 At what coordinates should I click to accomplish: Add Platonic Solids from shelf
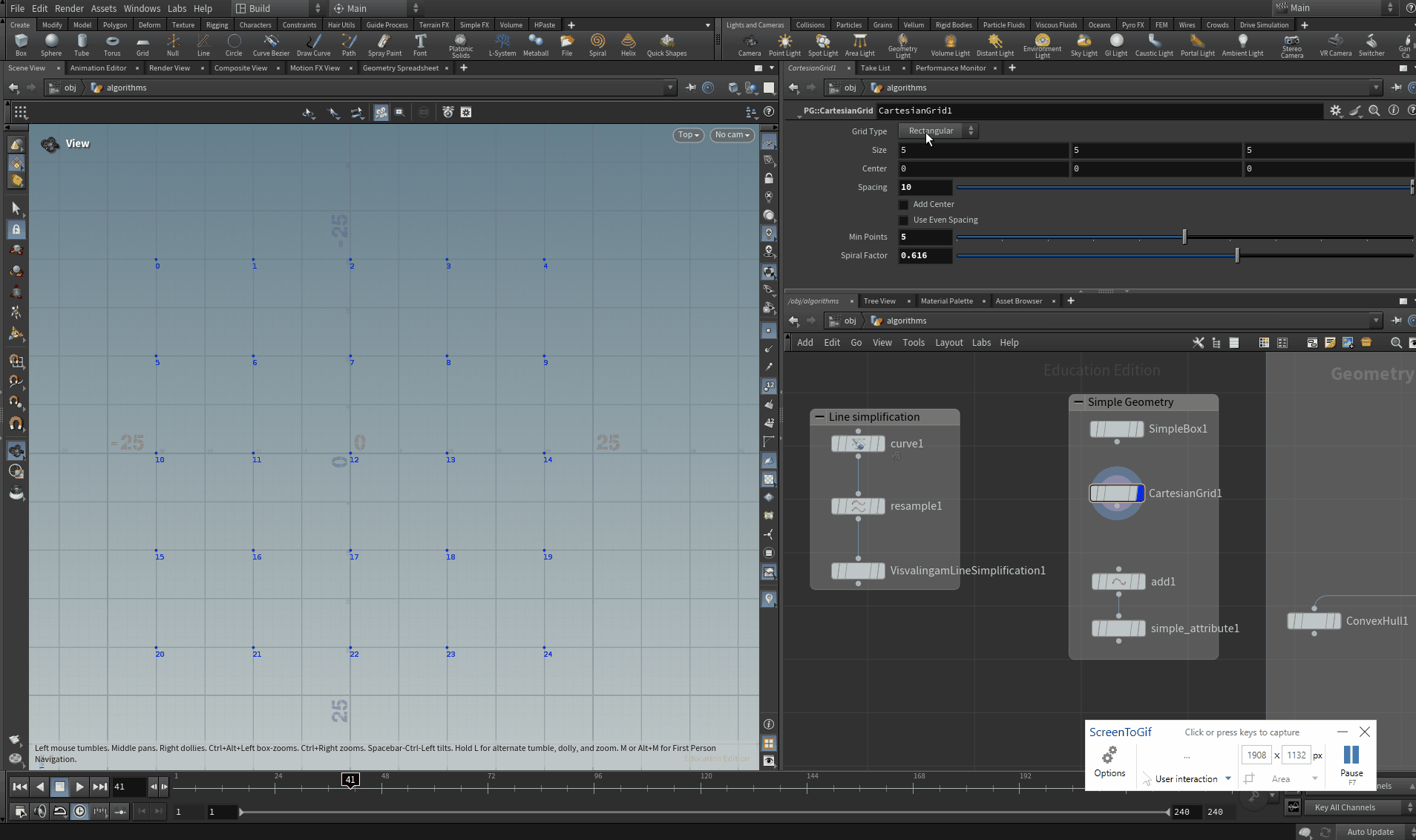pyautogui.click(x=461, y=45)
